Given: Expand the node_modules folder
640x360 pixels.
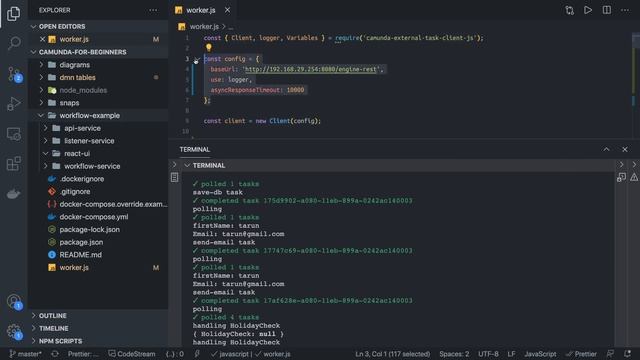Looking at the screenshot, I should pyautogui.click(x=41, y=90).
